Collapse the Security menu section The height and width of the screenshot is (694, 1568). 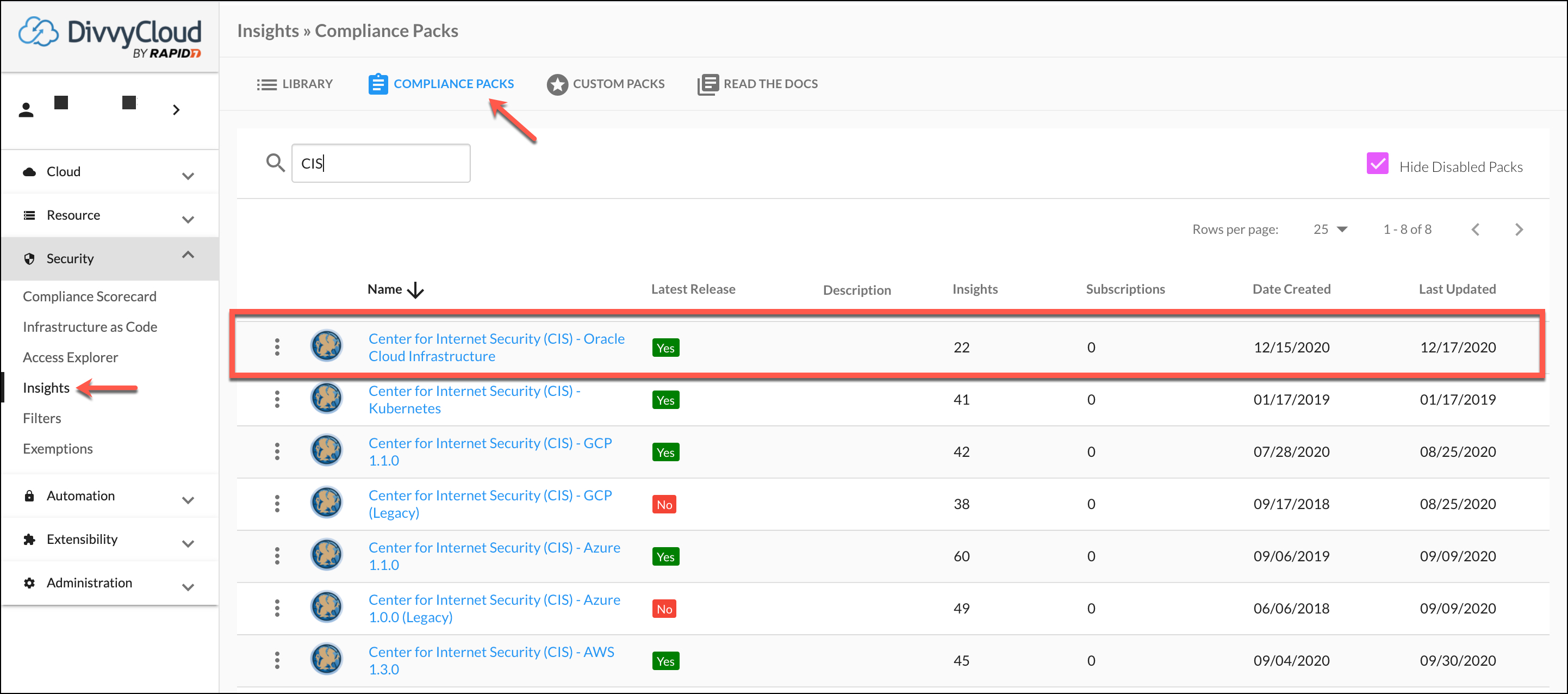point(110,259)
